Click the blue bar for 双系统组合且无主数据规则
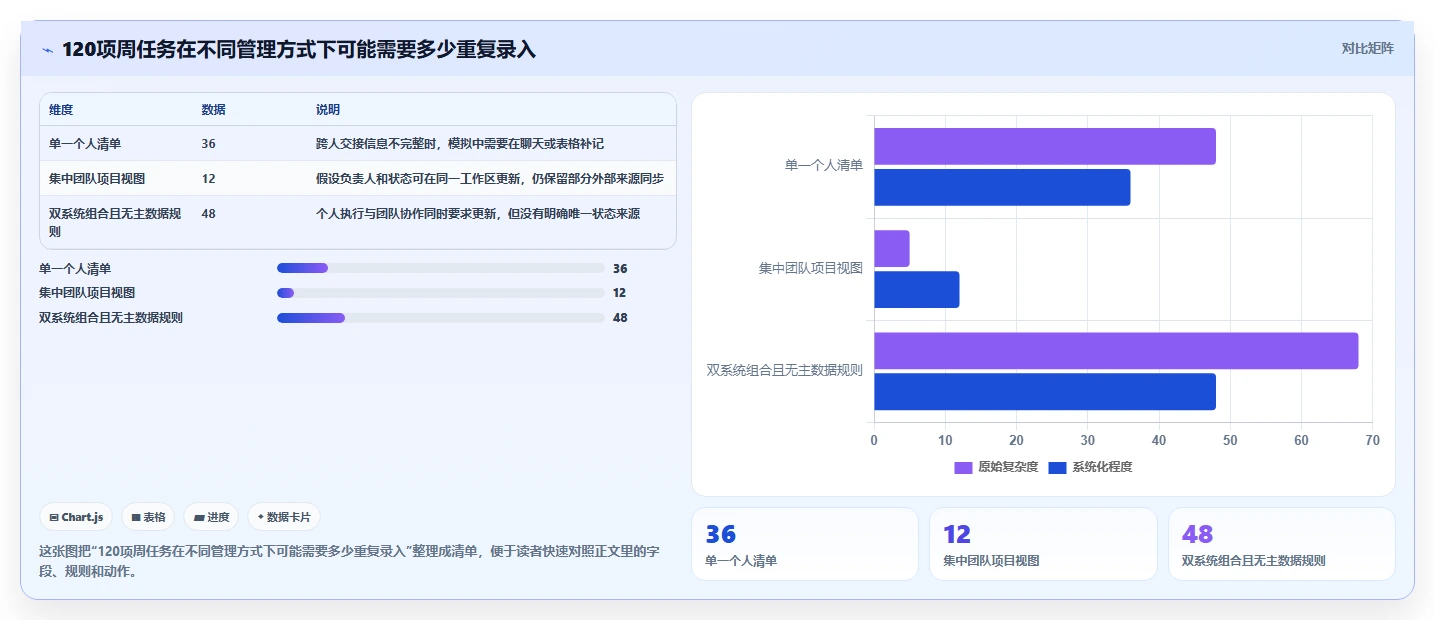1435x620 pixels. tap(1045, 392)
